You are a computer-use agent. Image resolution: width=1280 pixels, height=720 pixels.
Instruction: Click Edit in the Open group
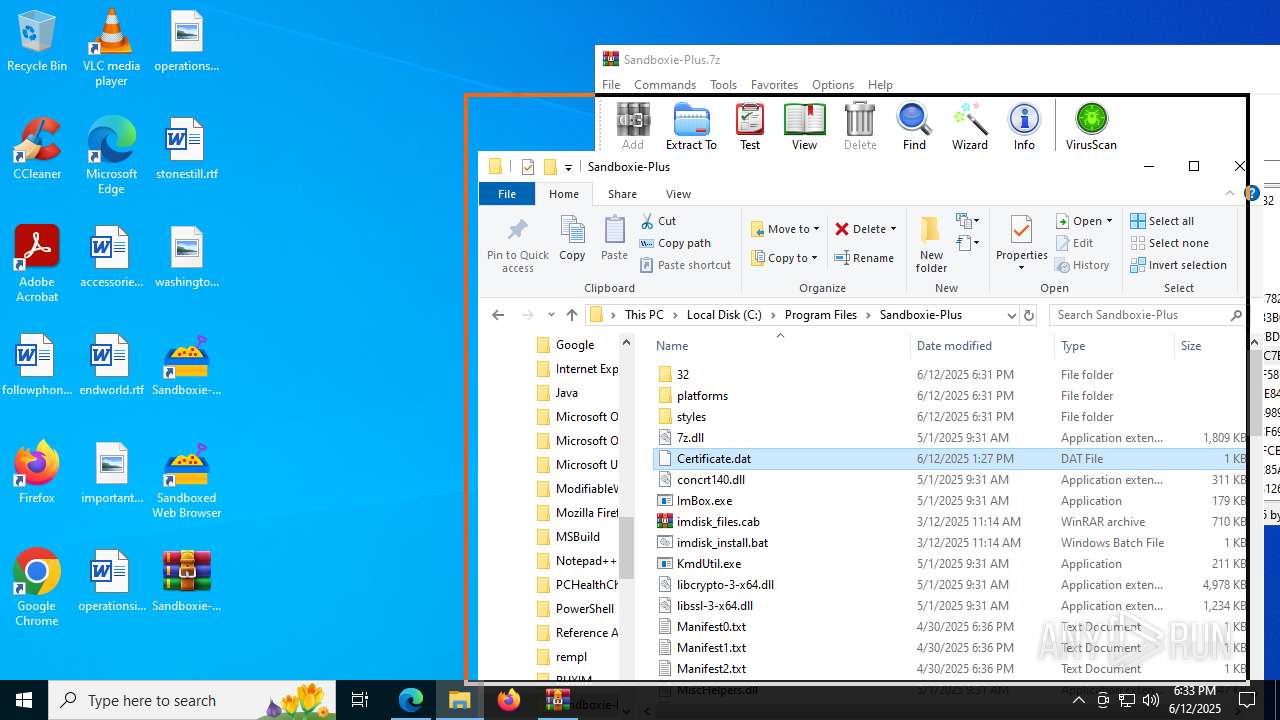pyautogui.click(x=1075, y=243)
